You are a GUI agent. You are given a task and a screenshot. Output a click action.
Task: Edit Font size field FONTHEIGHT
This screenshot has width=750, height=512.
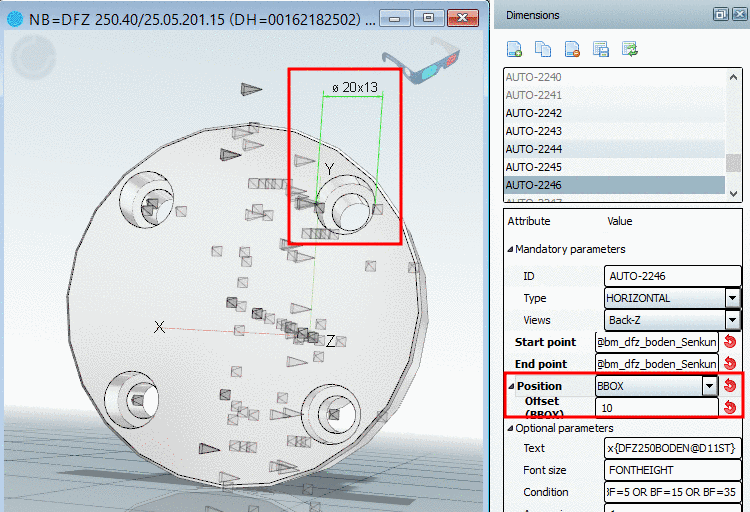tap(673, 470)
